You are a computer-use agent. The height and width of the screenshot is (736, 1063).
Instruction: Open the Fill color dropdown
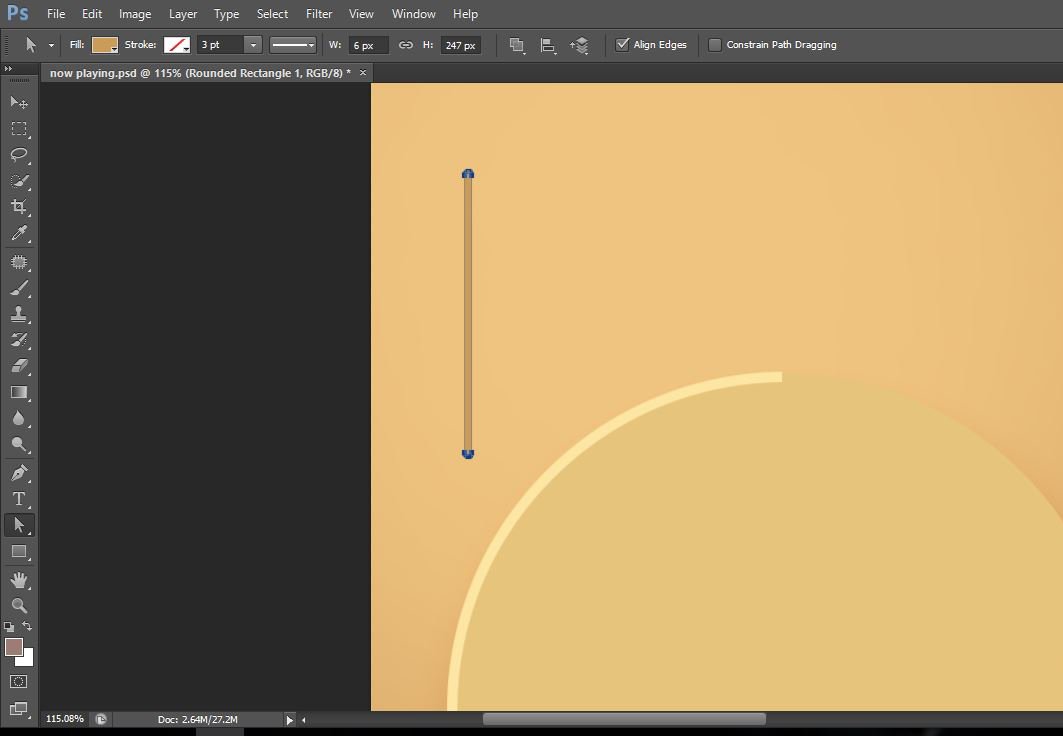pyautogui.click(x=104, y=45)
